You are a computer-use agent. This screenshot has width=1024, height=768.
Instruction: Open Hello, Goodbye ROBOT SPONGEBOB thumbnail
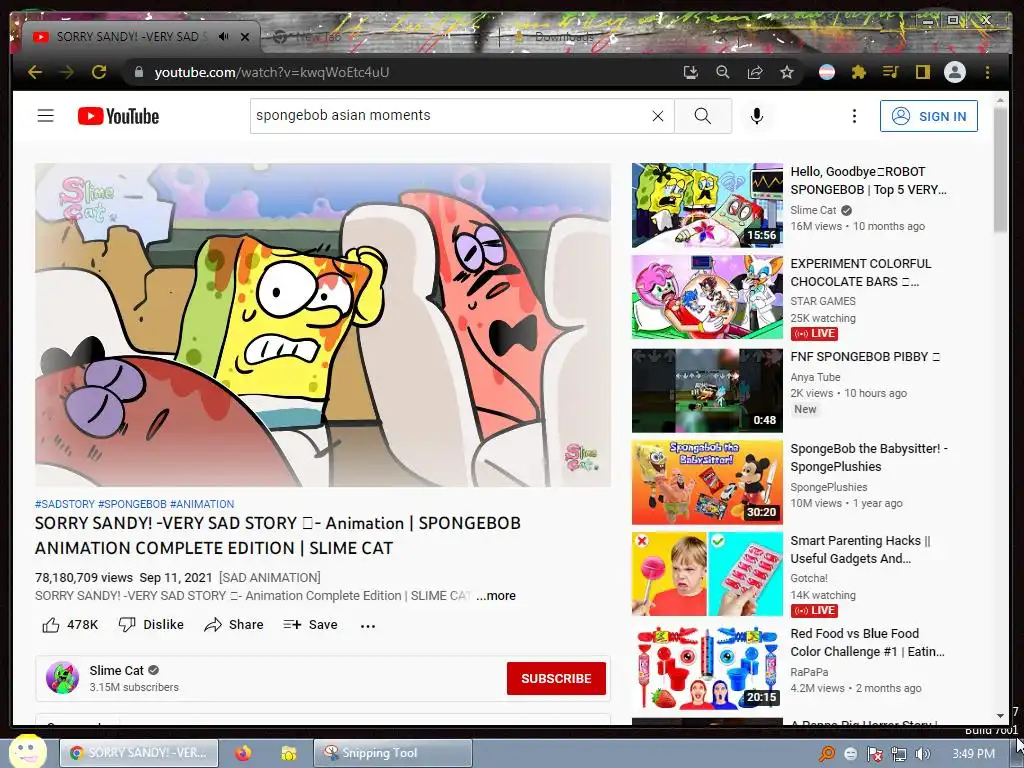707,205
